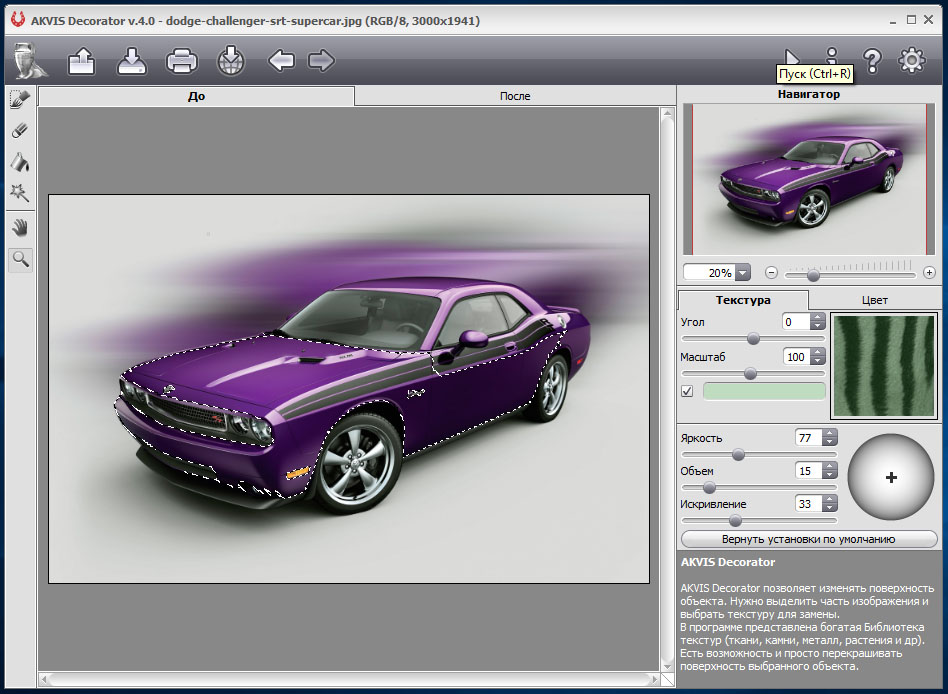Open the 20% zoom level dropdown

coord(743,273)
